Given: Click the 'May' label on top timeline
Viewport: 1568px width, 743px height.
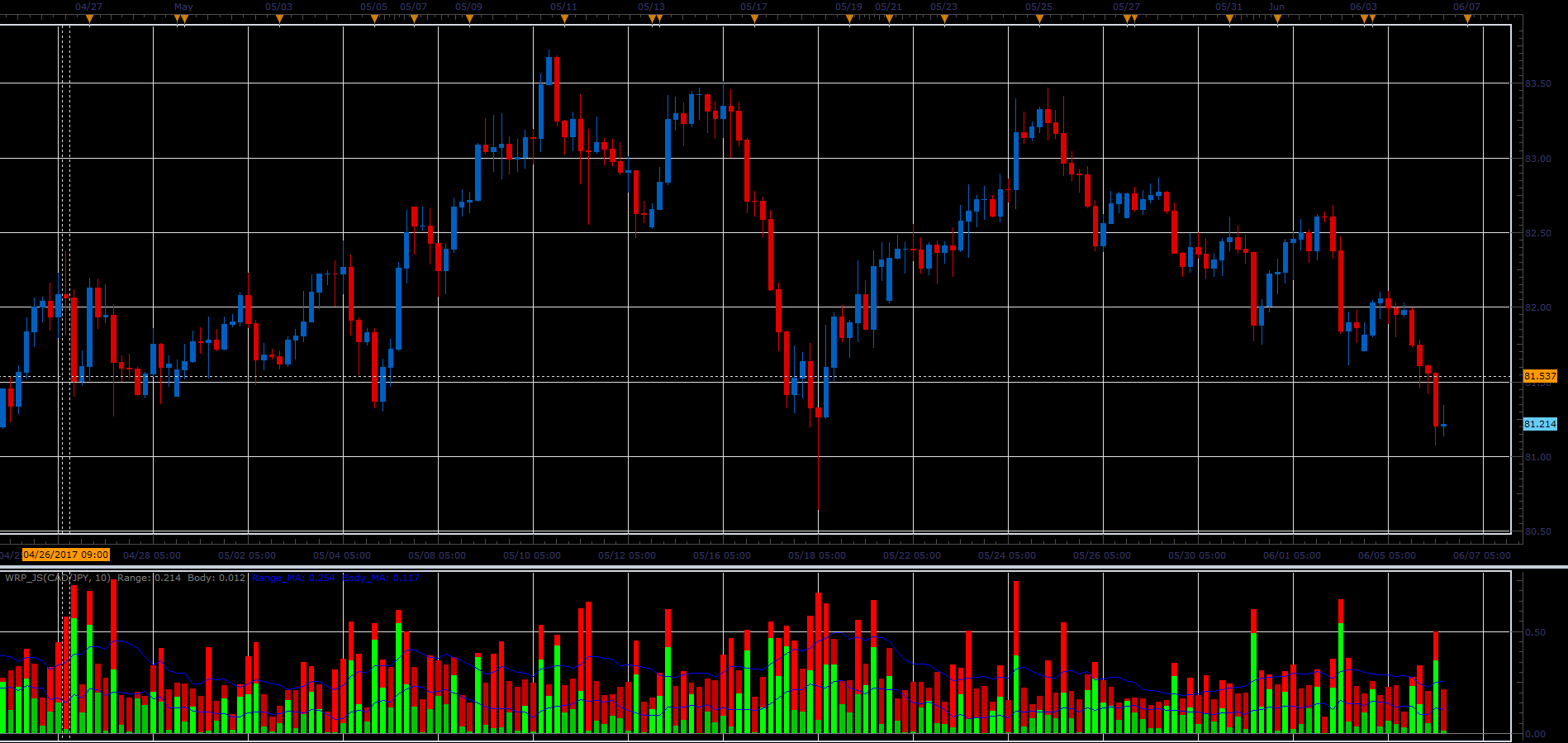Looking at the screenshot, I should pyautogui.click(x=183, y=7).
